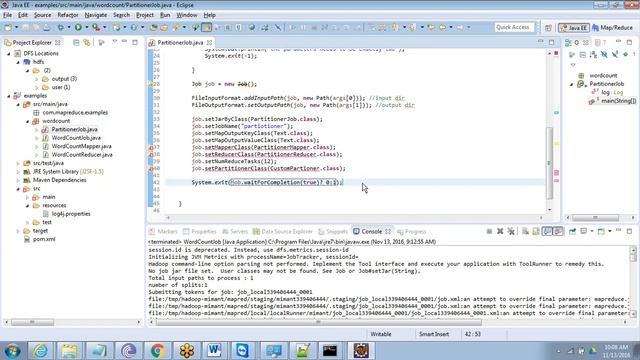
Task: Open the Open Console dropdown
Action: point(610,231)
